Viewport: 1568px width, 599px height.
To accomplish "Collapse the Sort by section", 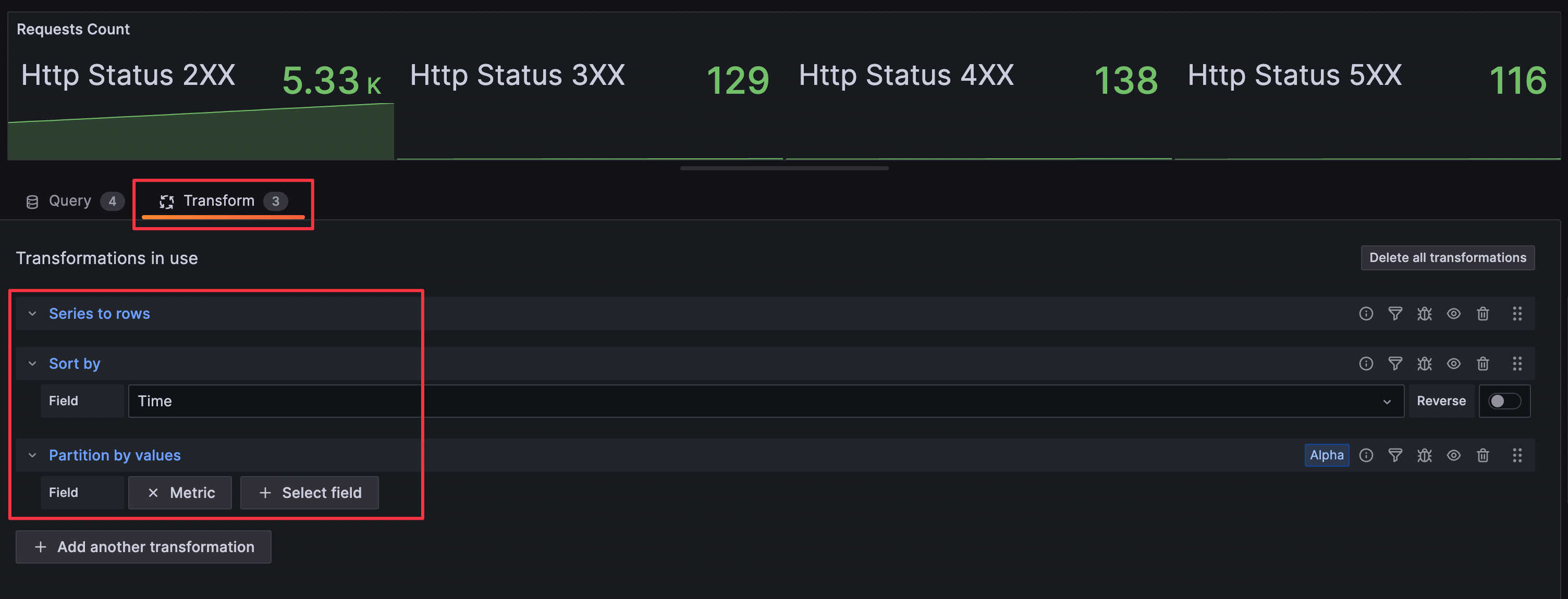I will (32, 364).
